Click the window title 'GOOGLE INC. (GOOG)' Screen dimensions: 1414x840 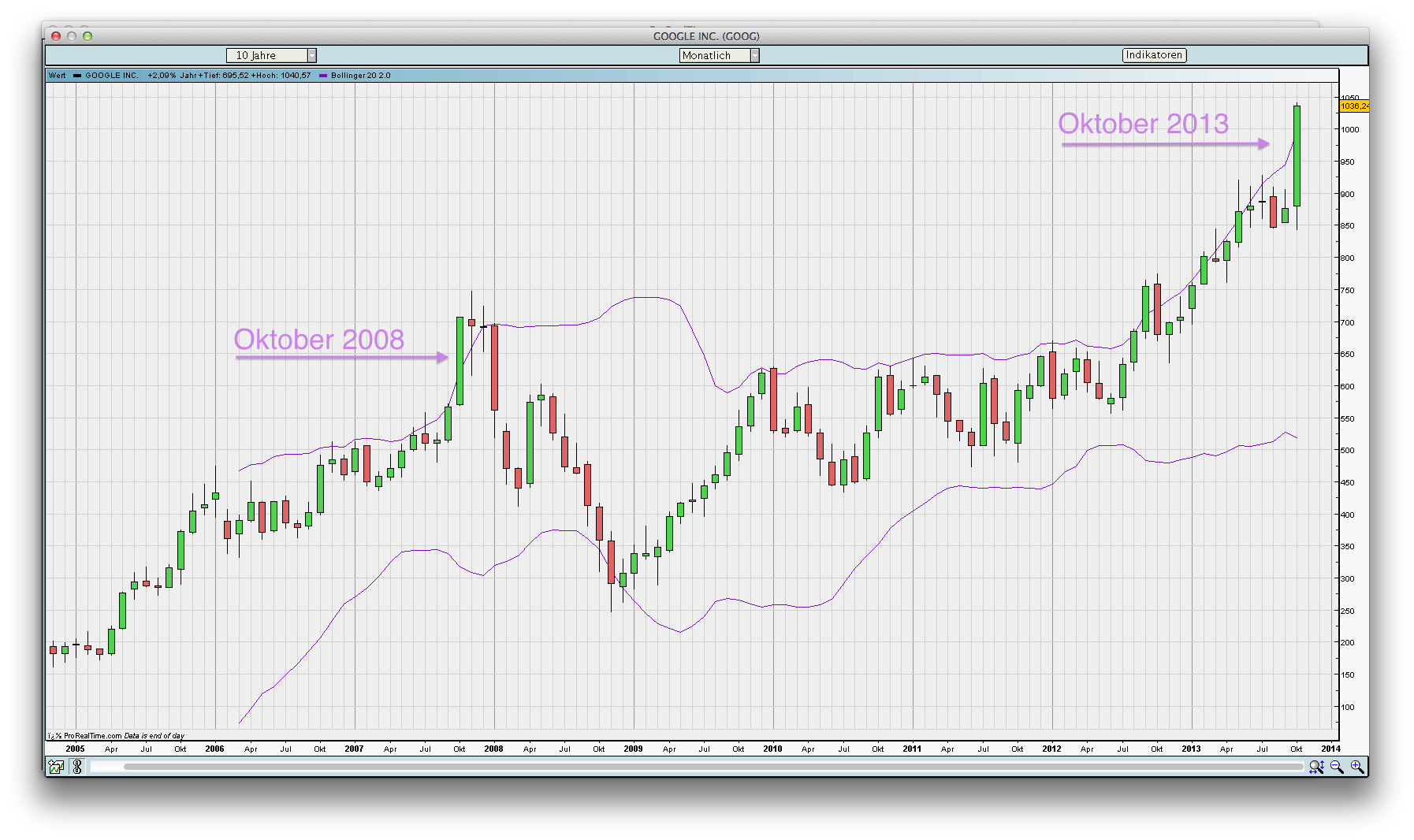[x=706, y=36]
